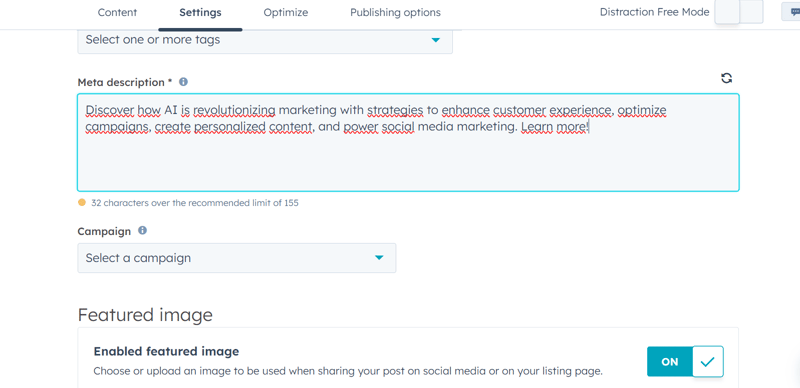
Task: Click the Meta description info icon
Action: 183,82
